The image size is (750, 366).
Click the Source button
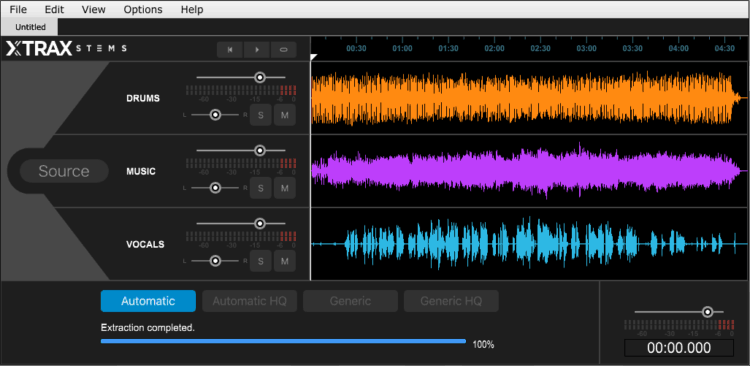pyautogui.click(x=64, y=171)
